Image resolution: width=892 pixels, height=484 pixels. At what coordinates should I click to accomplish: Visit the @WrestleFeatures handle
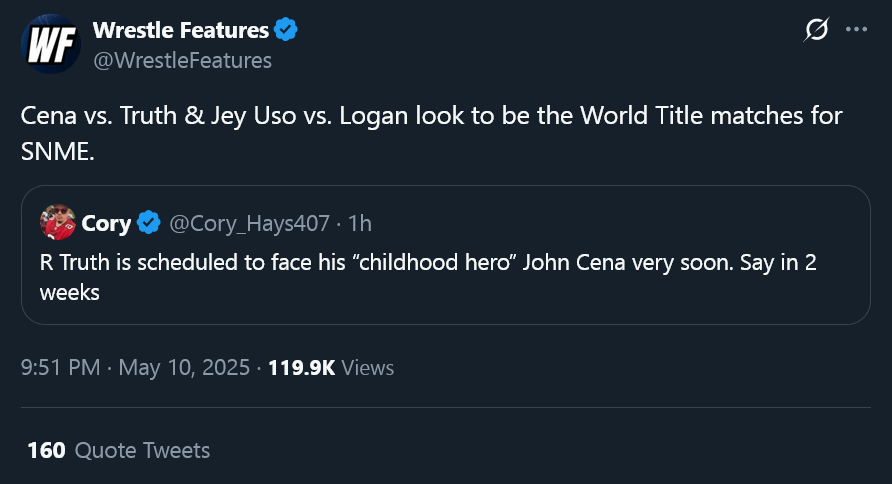[182, 60]
